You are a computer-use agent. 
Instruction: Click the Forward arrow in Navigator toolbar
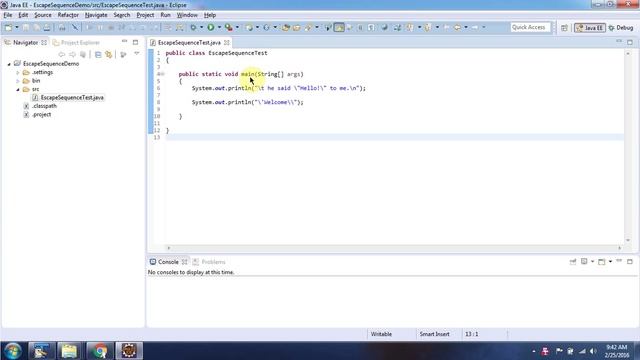coord(72,54)
